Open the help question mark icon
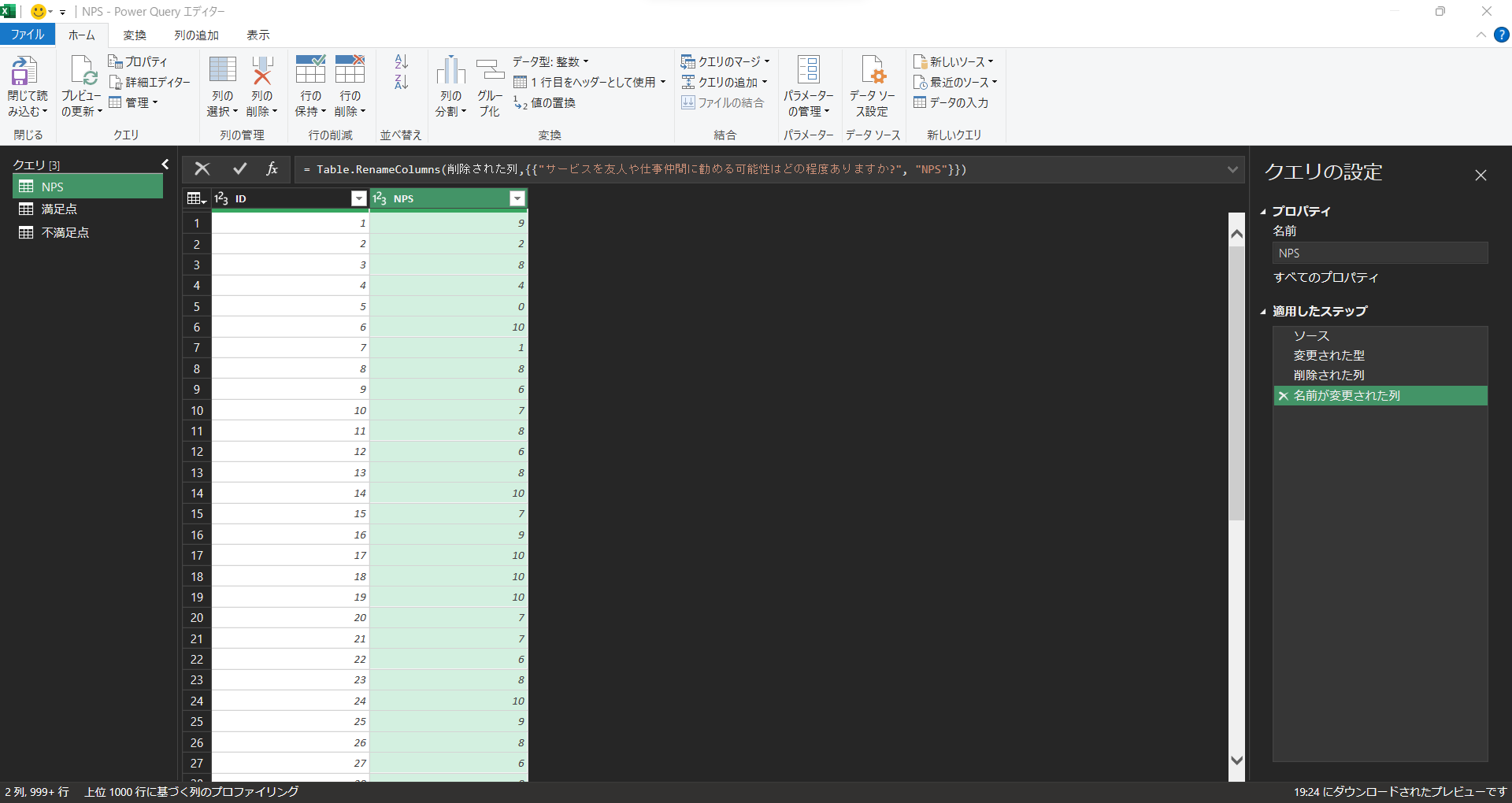The image size is (1512, 803). point(1502,35)
